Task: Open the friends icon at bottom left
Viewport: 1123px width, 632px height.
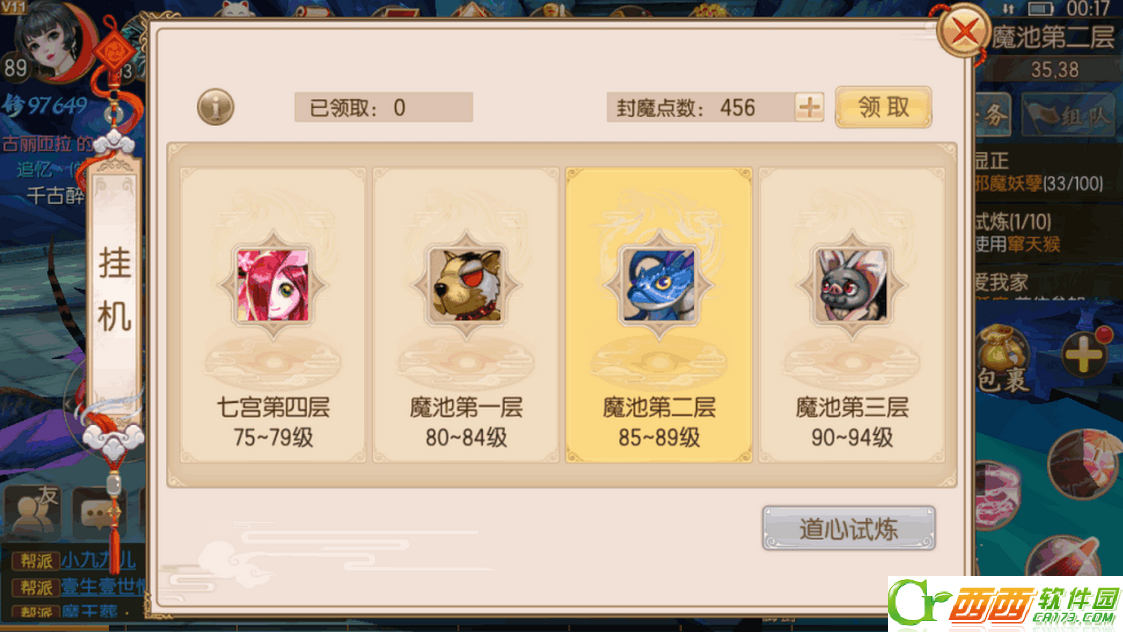Action: pos(32,511)
